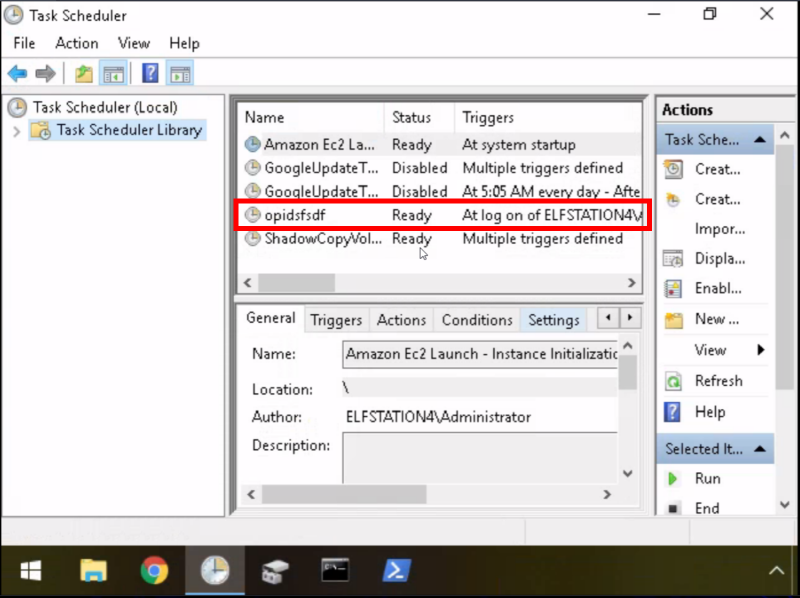
Task: Switch to the Triggers tab
Action: coord(336,320)
